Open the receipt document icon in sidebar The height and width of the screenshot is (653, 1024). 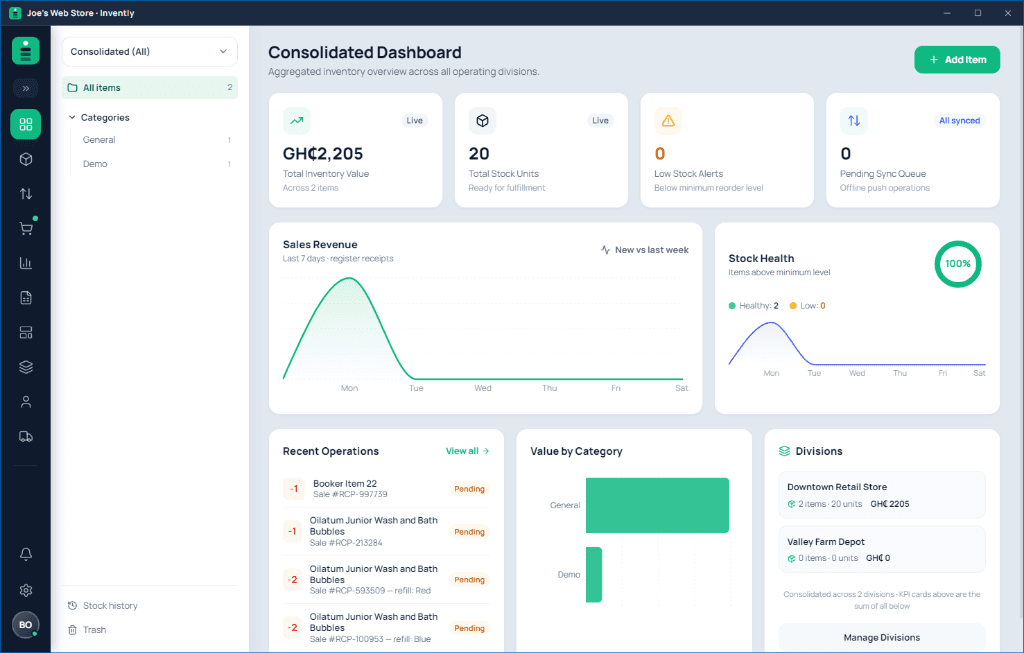point(25,298)
